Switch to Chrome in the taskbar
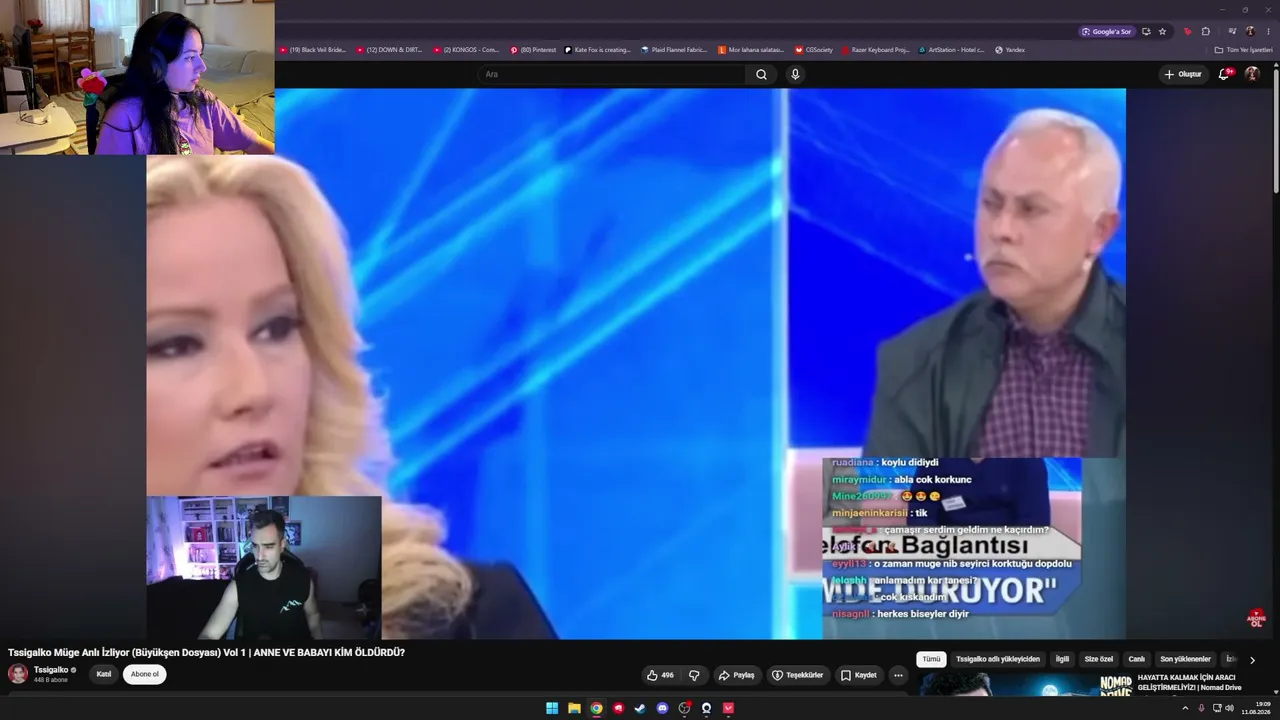The width and height of the screenshot is (1280, 720). (x=596, y=708)
